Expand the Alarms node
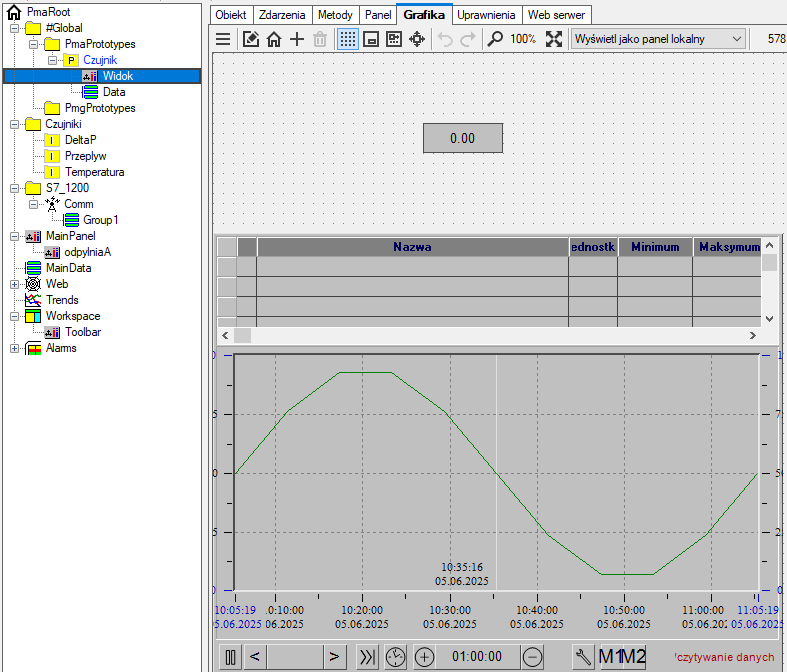 [15, 348]
